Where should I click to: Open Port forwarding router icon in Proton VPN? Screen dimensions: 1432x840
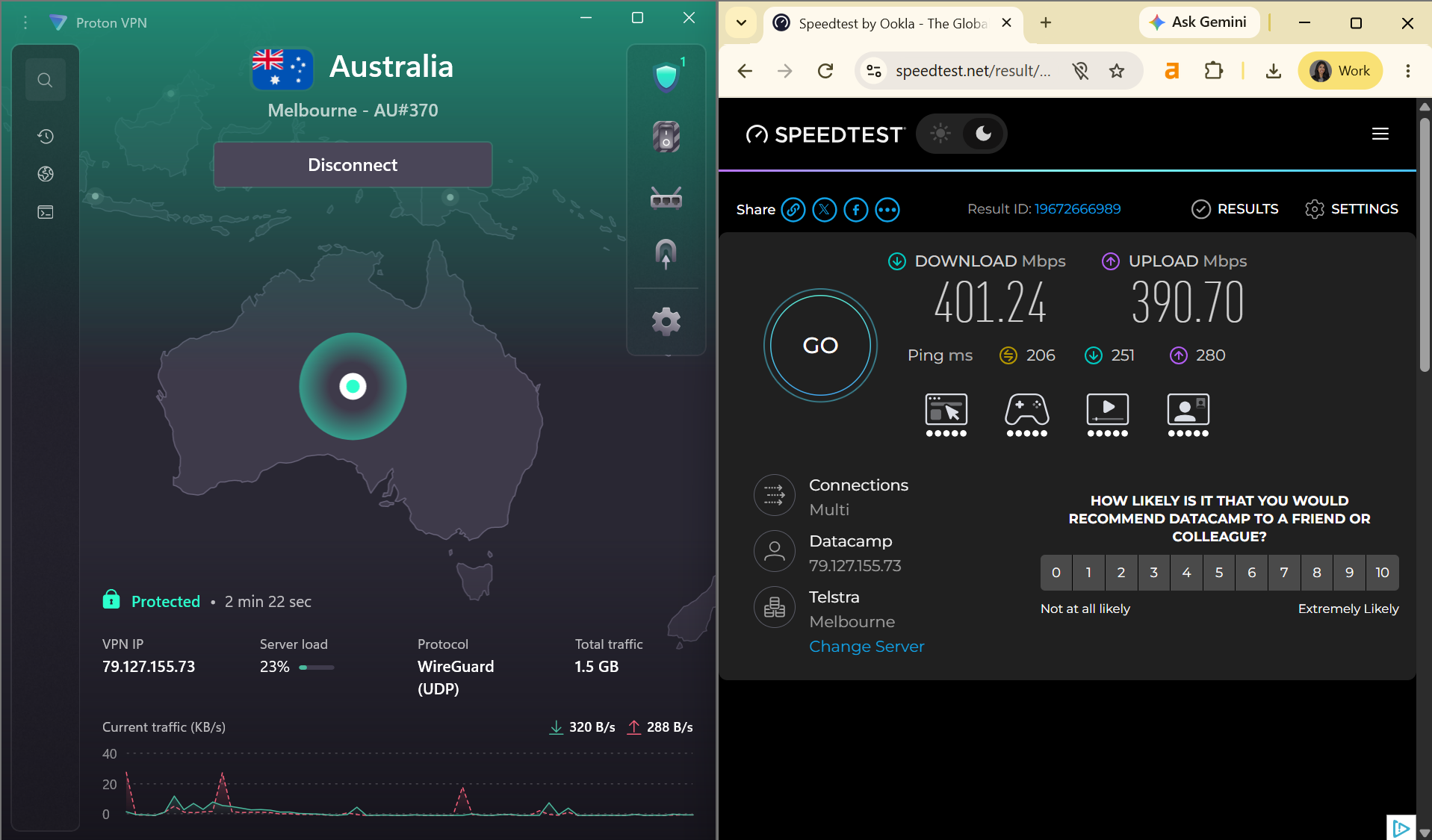666,199
